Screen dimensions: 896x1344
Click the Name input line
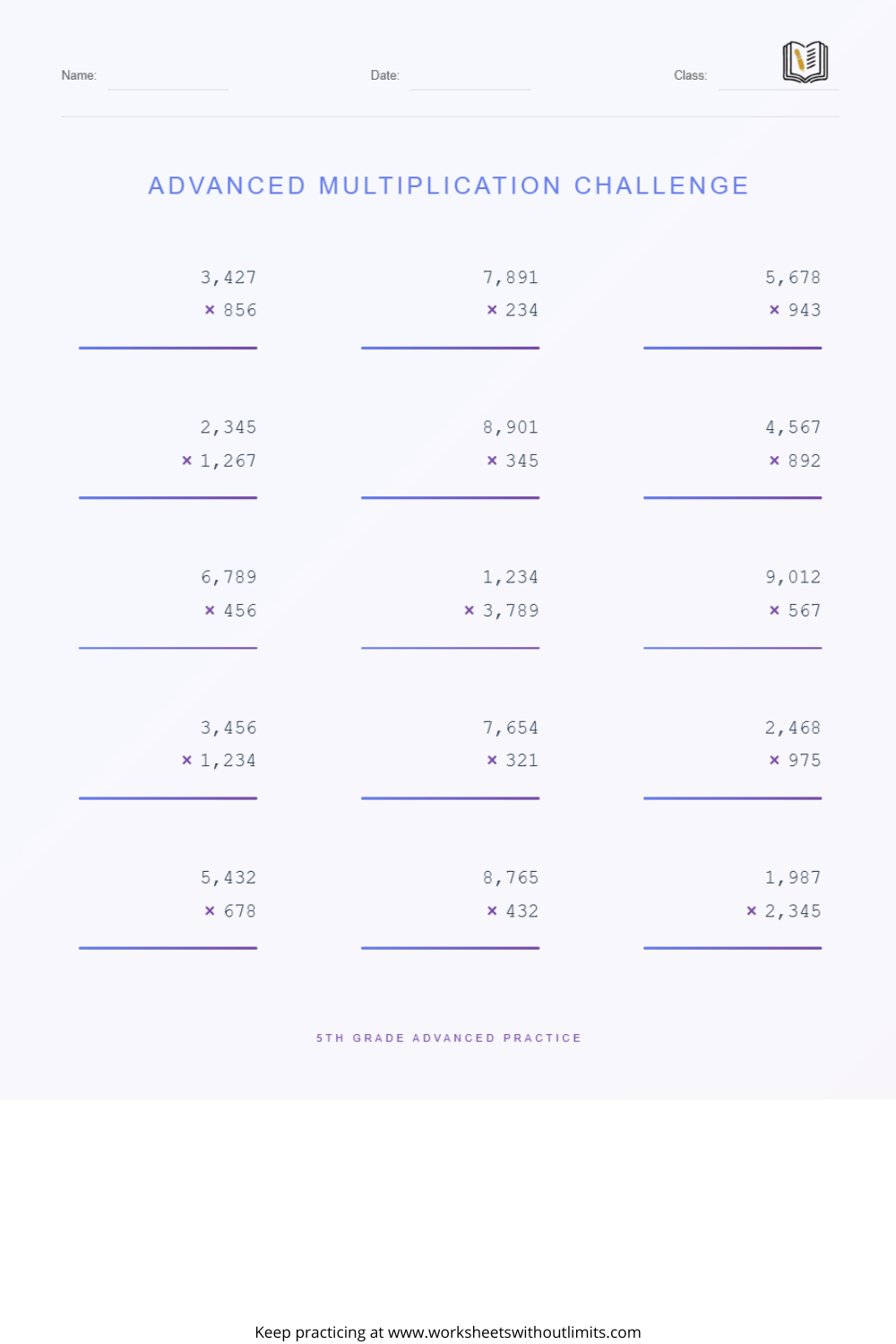(168, 81)
